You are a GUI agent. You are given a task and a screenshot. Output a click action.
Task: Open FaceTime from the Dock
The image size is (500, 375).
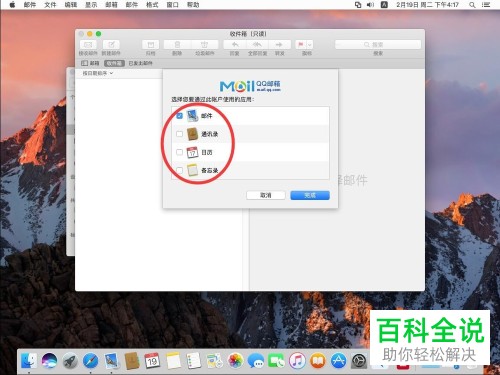click(x=277, y=361)
